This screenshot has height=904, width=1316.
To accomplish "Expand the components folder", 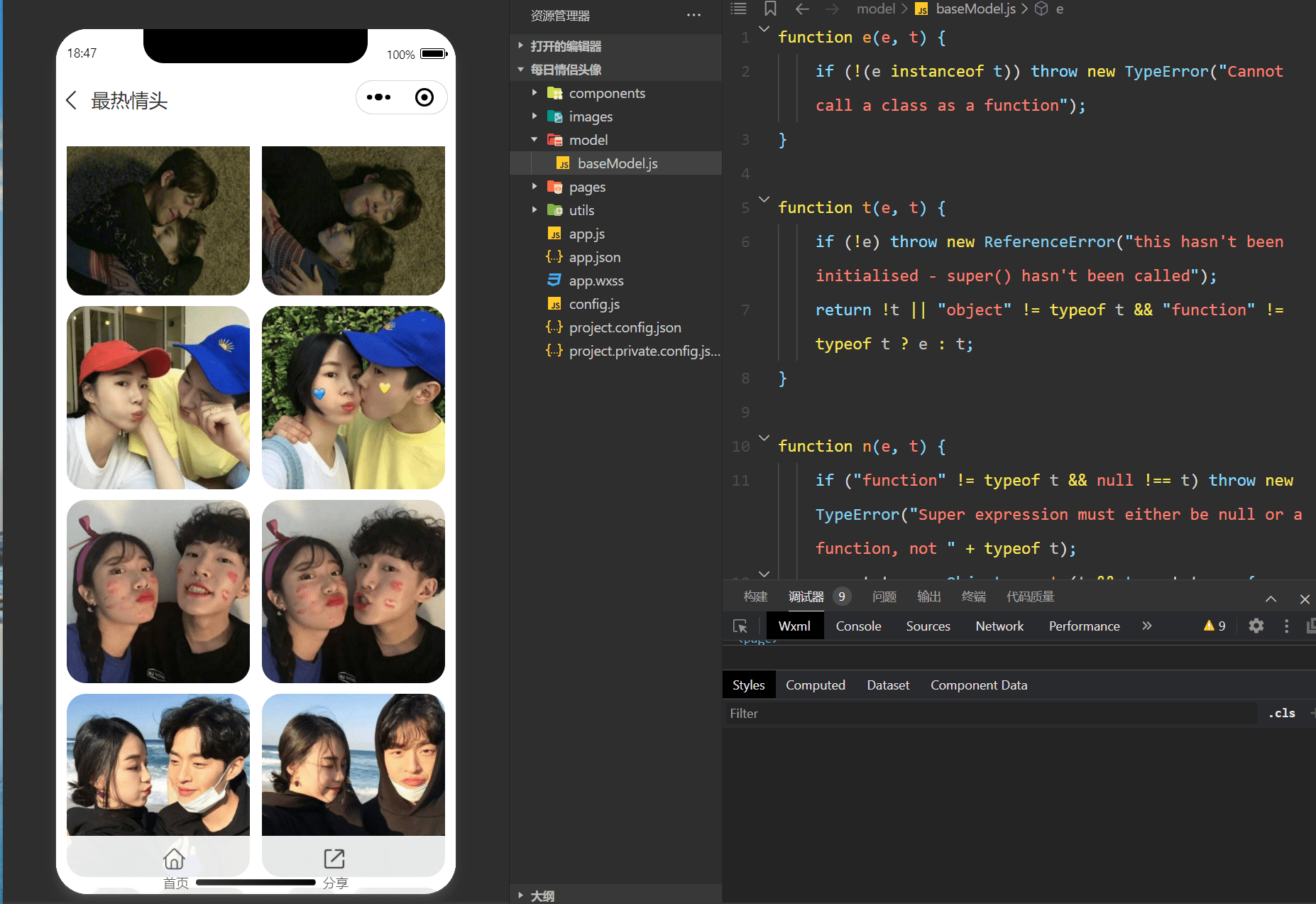I will (x=606, y=93).
